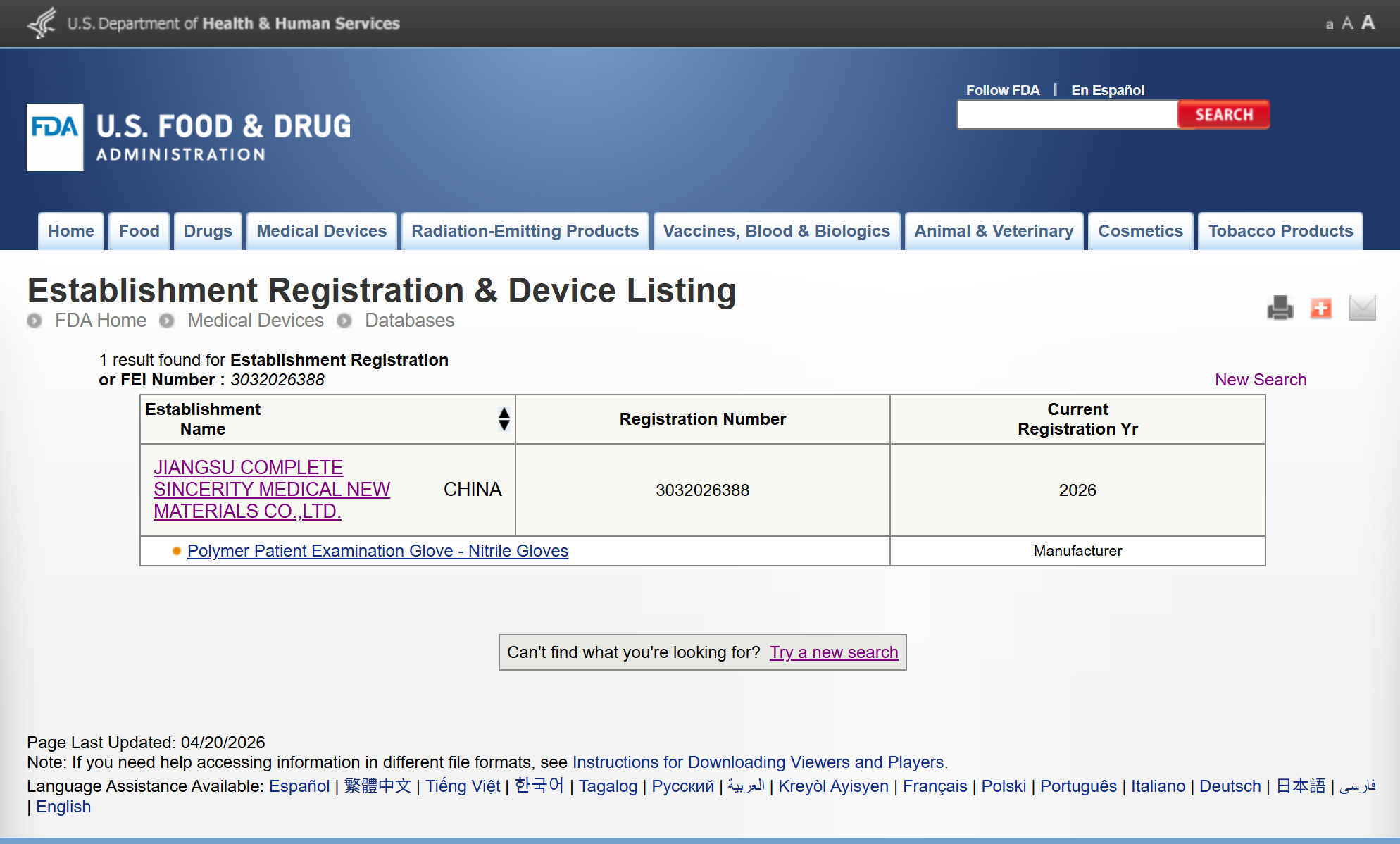This screenshot has width=1400, height=844.
Task: Go to FDA Home breadcrumb
Action: (101, 321)
